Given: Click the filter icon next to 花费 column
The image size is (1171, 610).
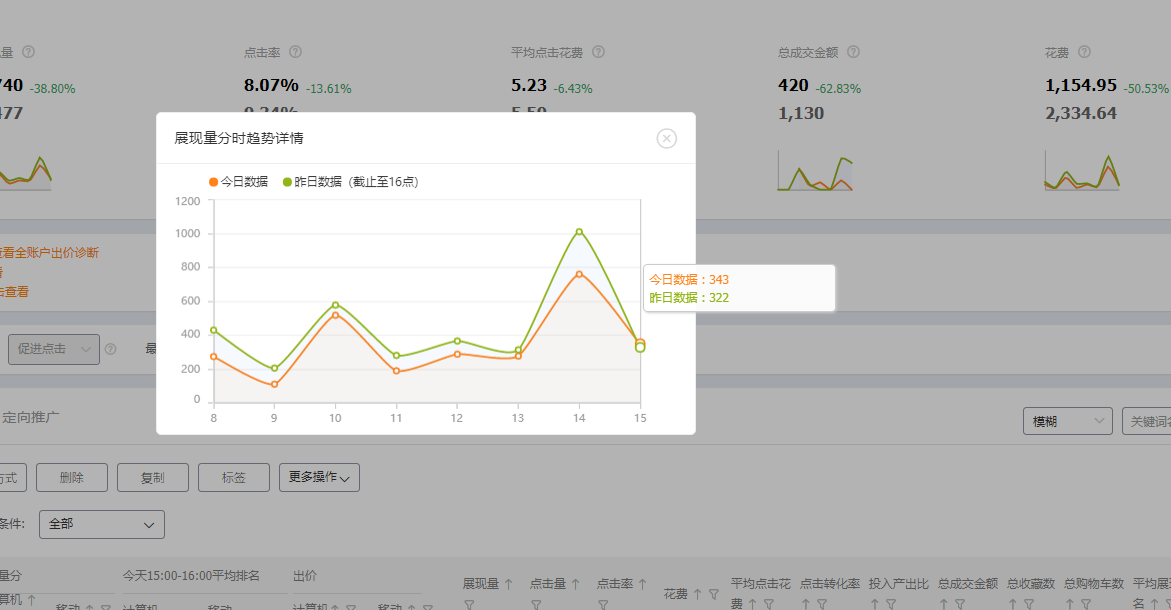Looking at the screenshot, I should tap(713, 594).
